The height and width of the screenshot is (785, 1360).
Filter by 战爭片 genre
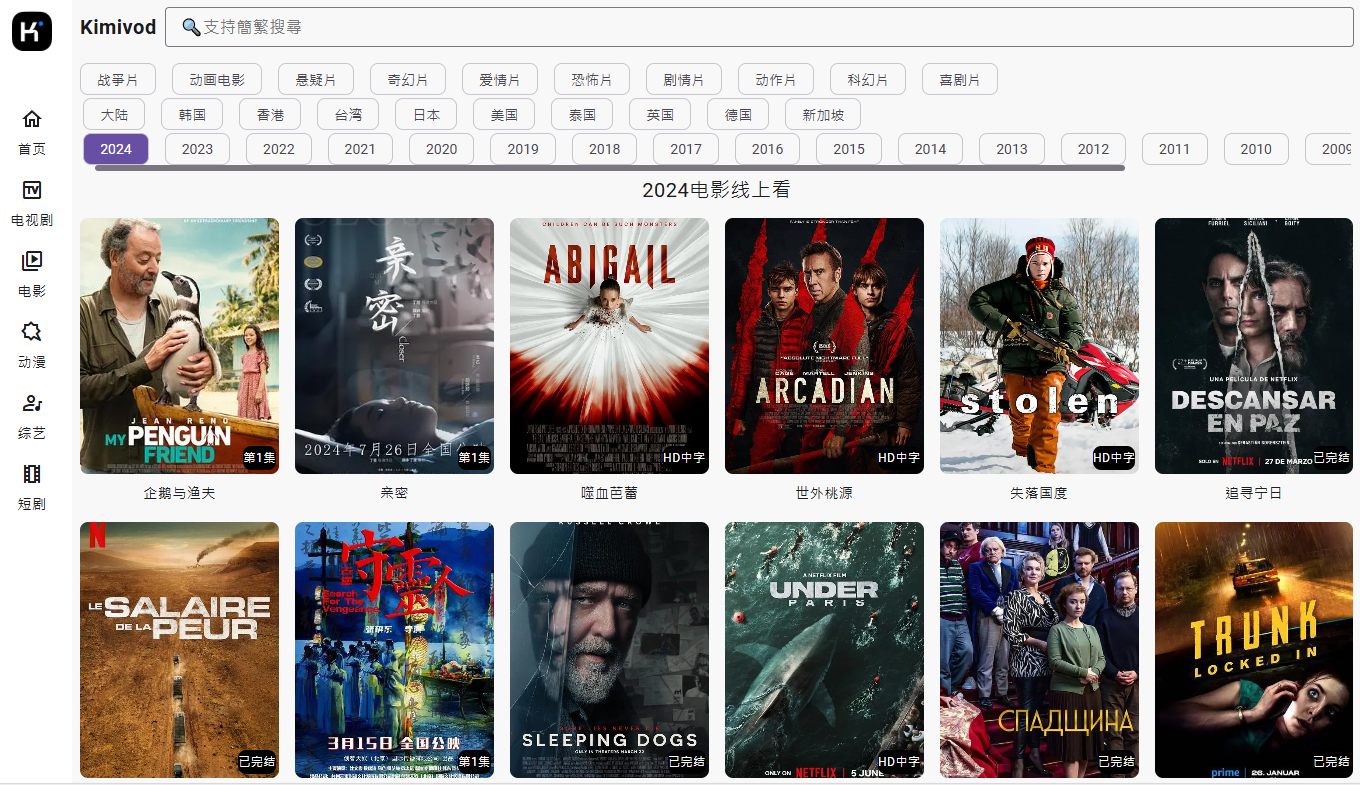tap(118, 79)
